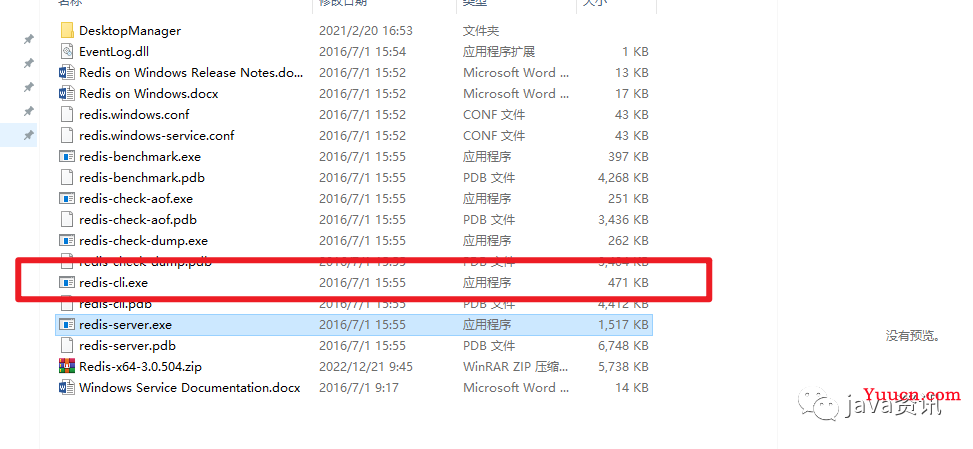Click the size 1,517 KB
Image resolution: width=973 pixels, height=449 pixels.
623,324
